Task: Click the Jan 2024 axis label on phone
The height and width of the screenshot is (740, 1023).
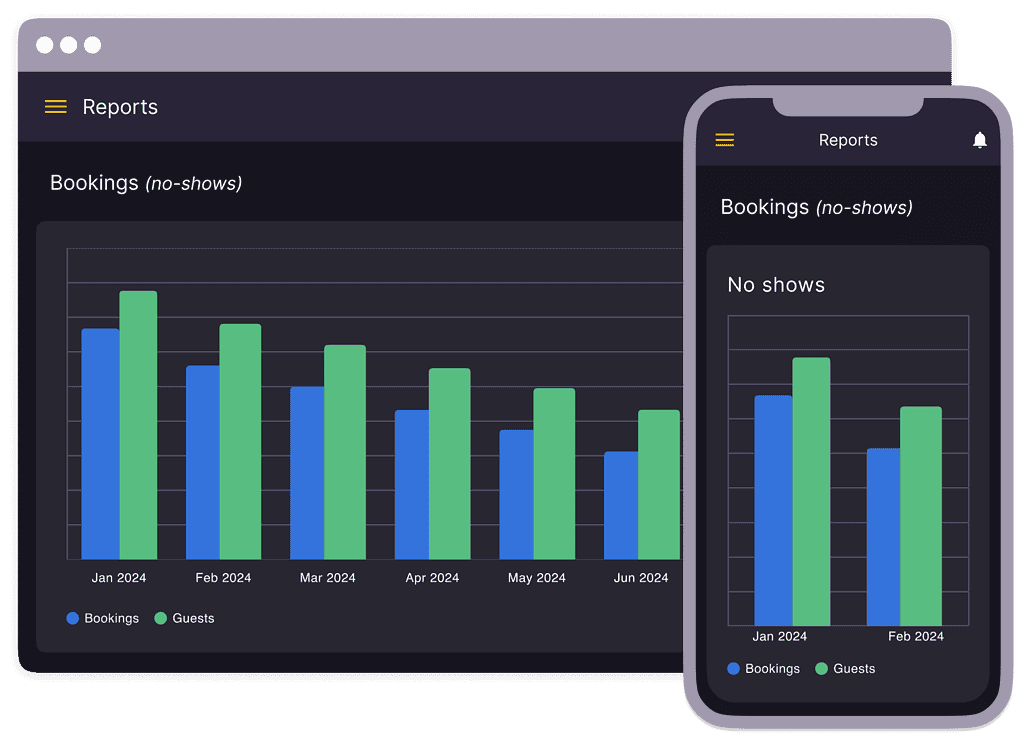Action: [780, 636]
